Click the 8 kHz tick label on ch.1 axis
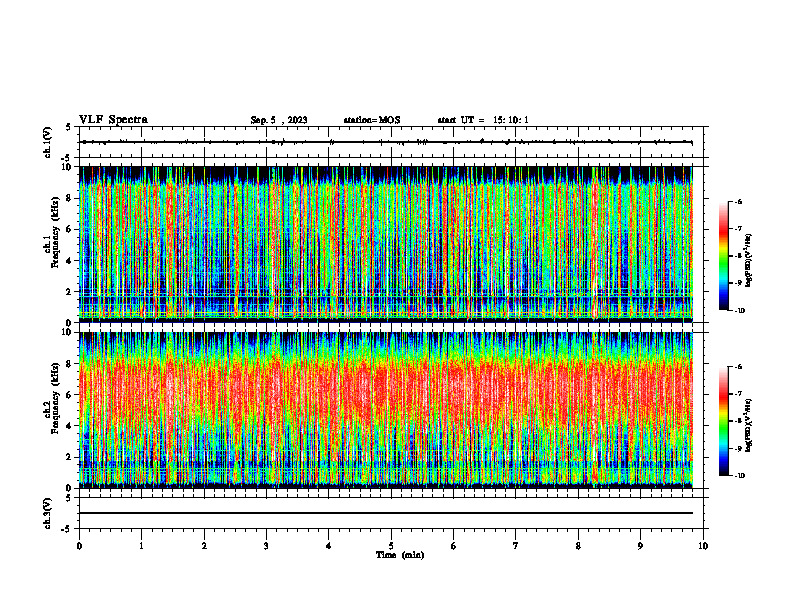 click(70, 198)
